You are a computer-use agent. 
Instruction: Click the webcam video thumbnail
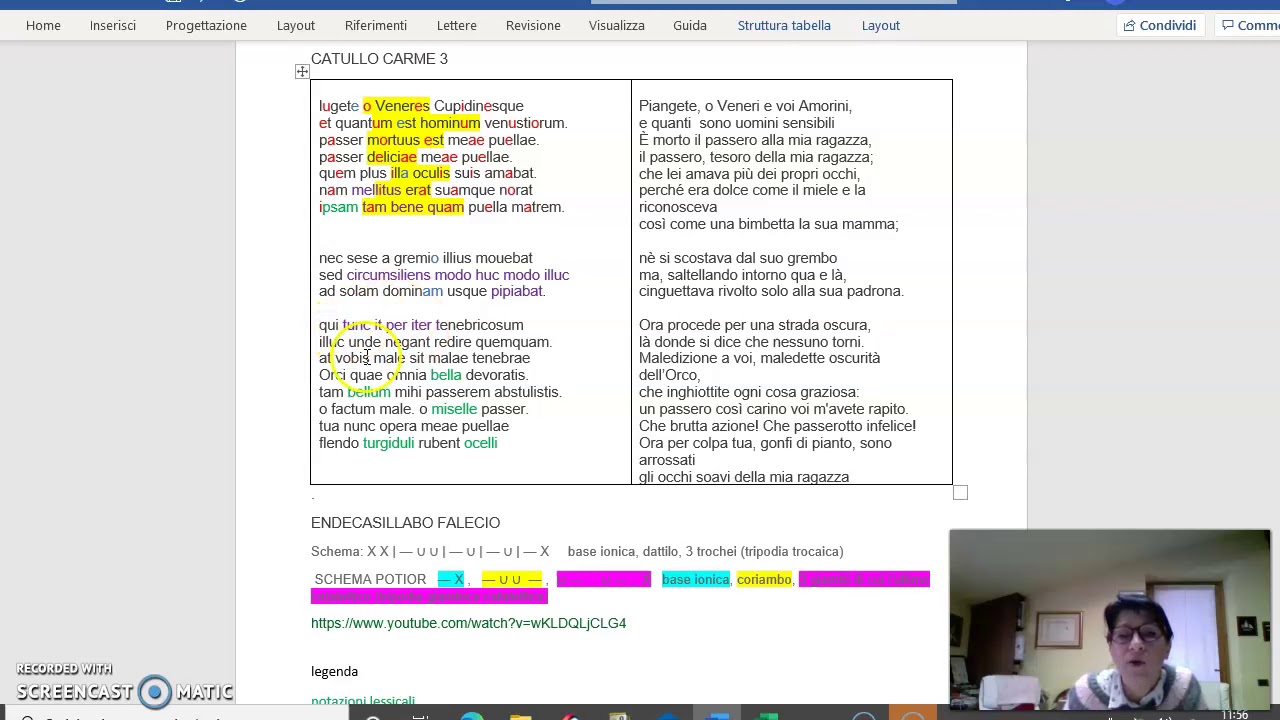[x=1110, y=619]
